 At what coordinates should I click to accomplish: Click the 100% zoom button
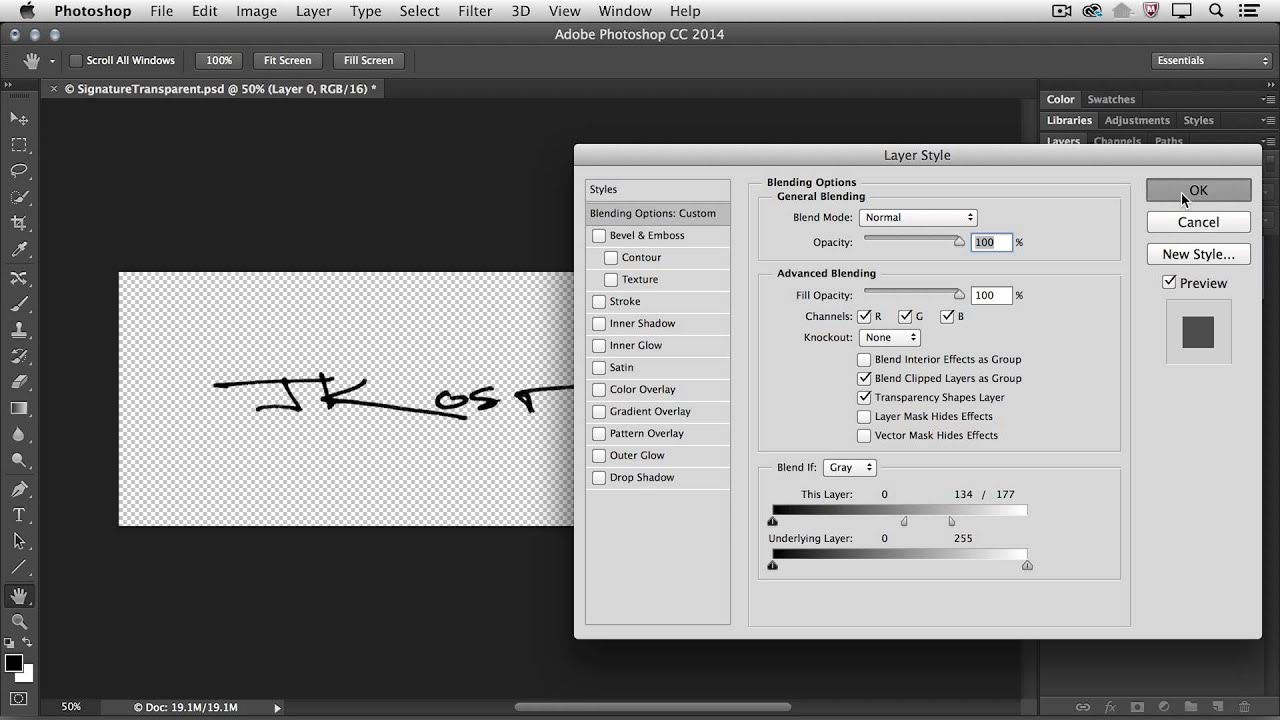(219, 60)
